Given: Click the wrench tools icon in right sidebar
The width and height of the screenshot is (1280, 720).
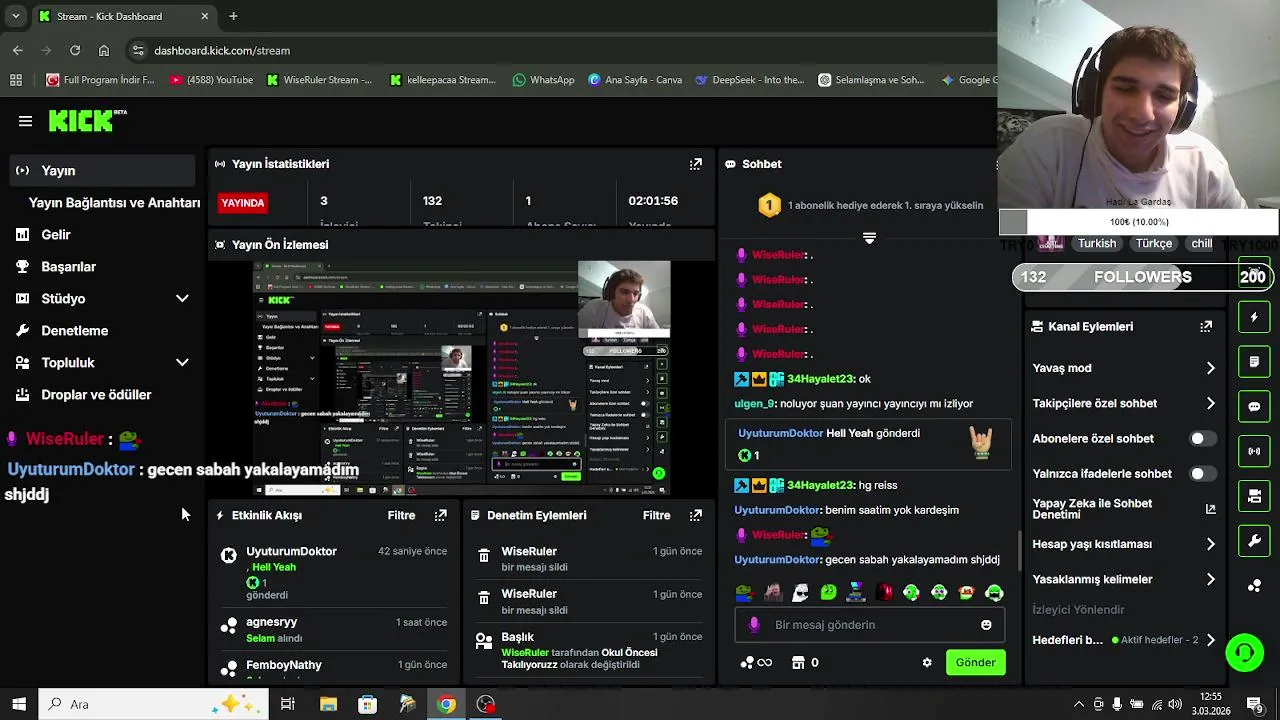Looking at the screenshot, I should pyautogui.click(x=1254, y=541).
